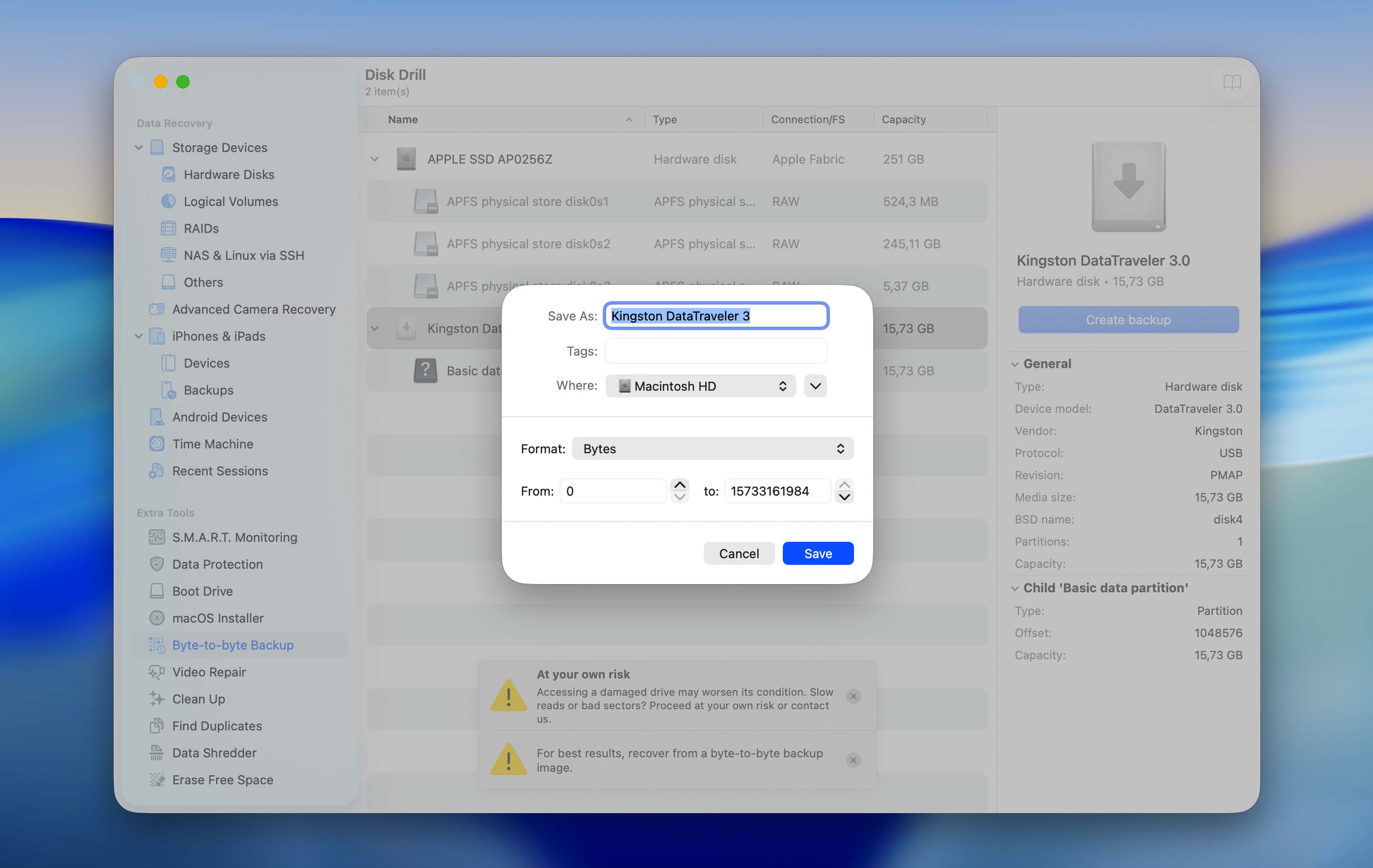Select the iPhones & iPads devices icon
The image size is (1373, 868).
pos(157,336)
